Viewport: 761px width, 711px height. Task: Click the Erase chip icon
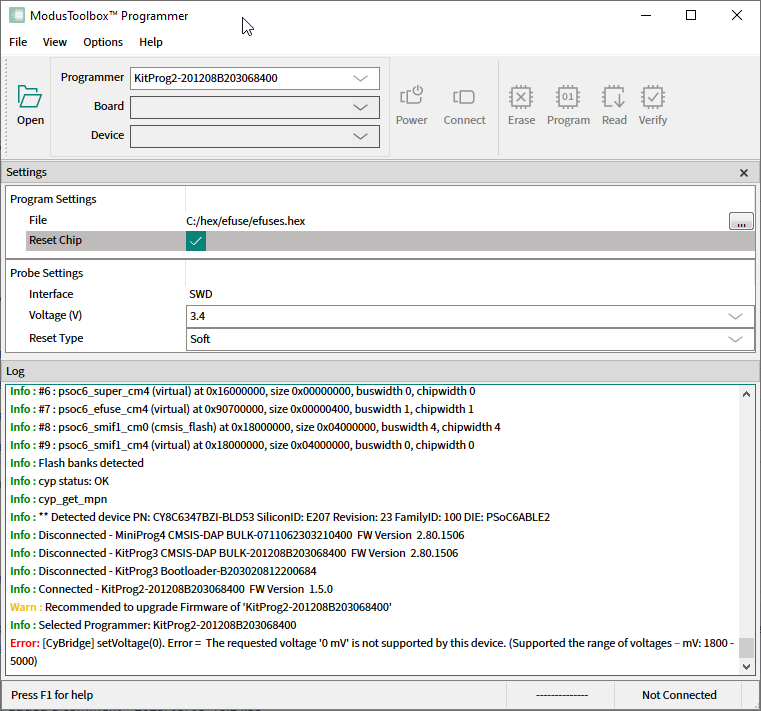pos(521,97)
